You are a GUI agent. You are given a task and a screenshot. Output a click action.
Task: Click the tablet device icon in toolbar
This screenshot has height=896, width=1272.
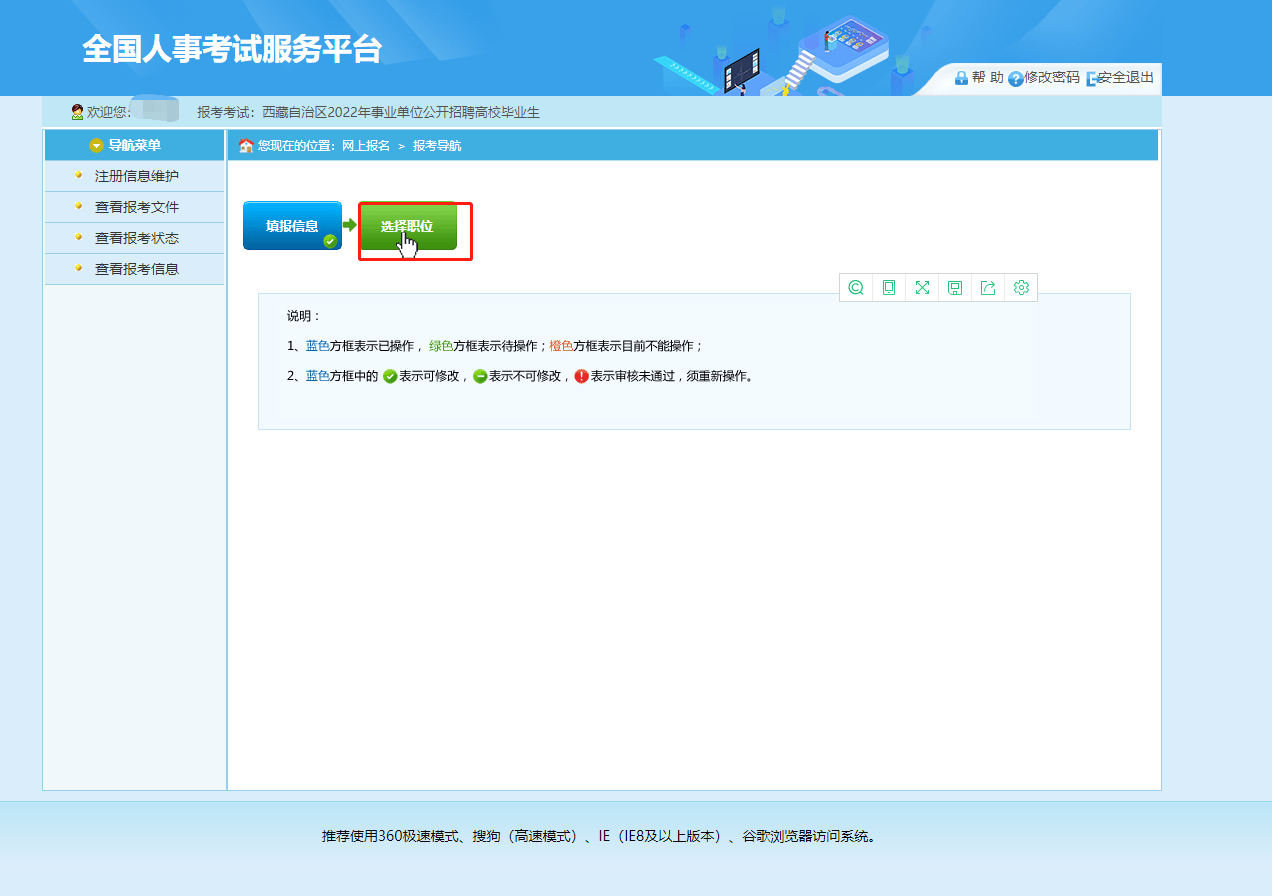889,288
